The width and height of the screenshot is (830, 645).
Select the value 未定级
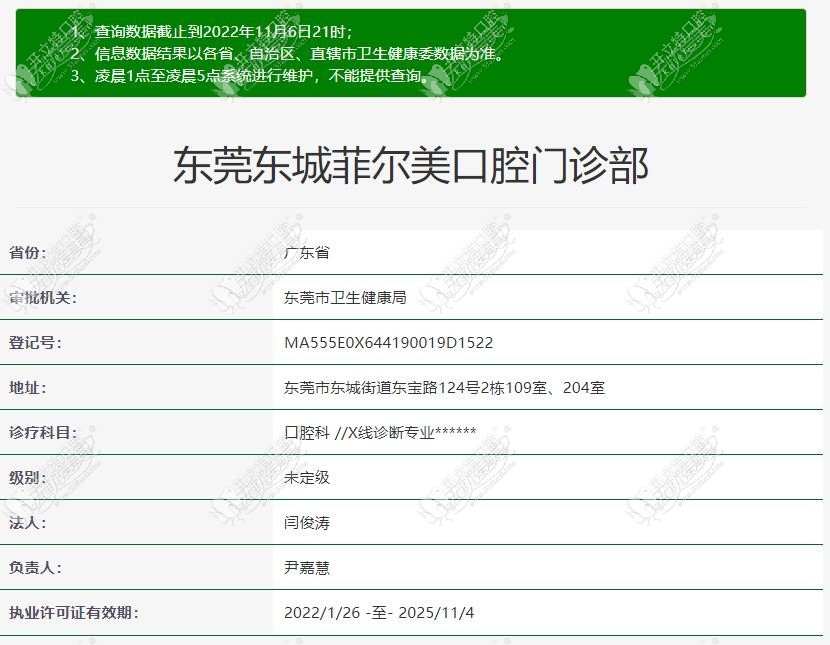(x=306, y=477)
